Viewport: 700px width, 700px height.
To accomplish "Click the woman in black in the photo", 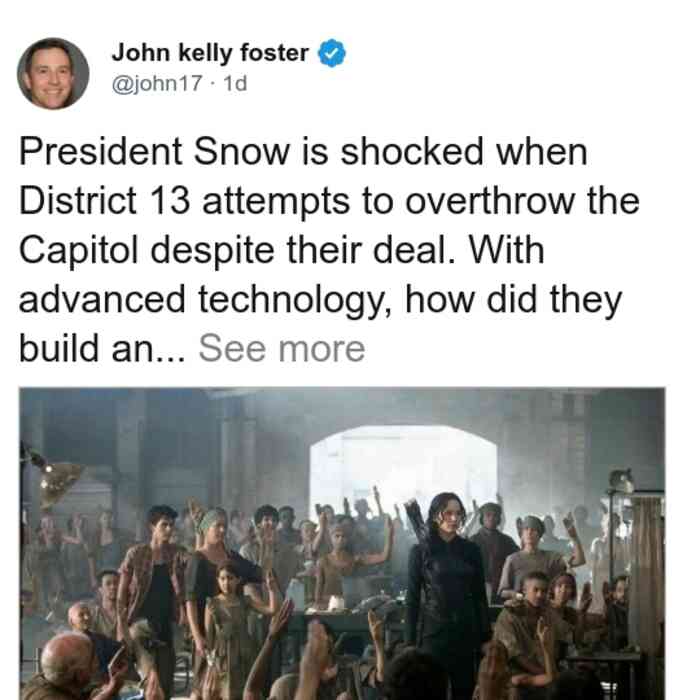I will point(448,594).
